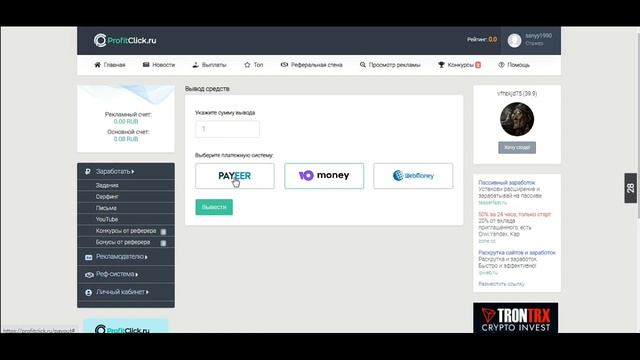
Task: Expand the Личный кабинет sidebar section
Action: click(x=126, y=292)
